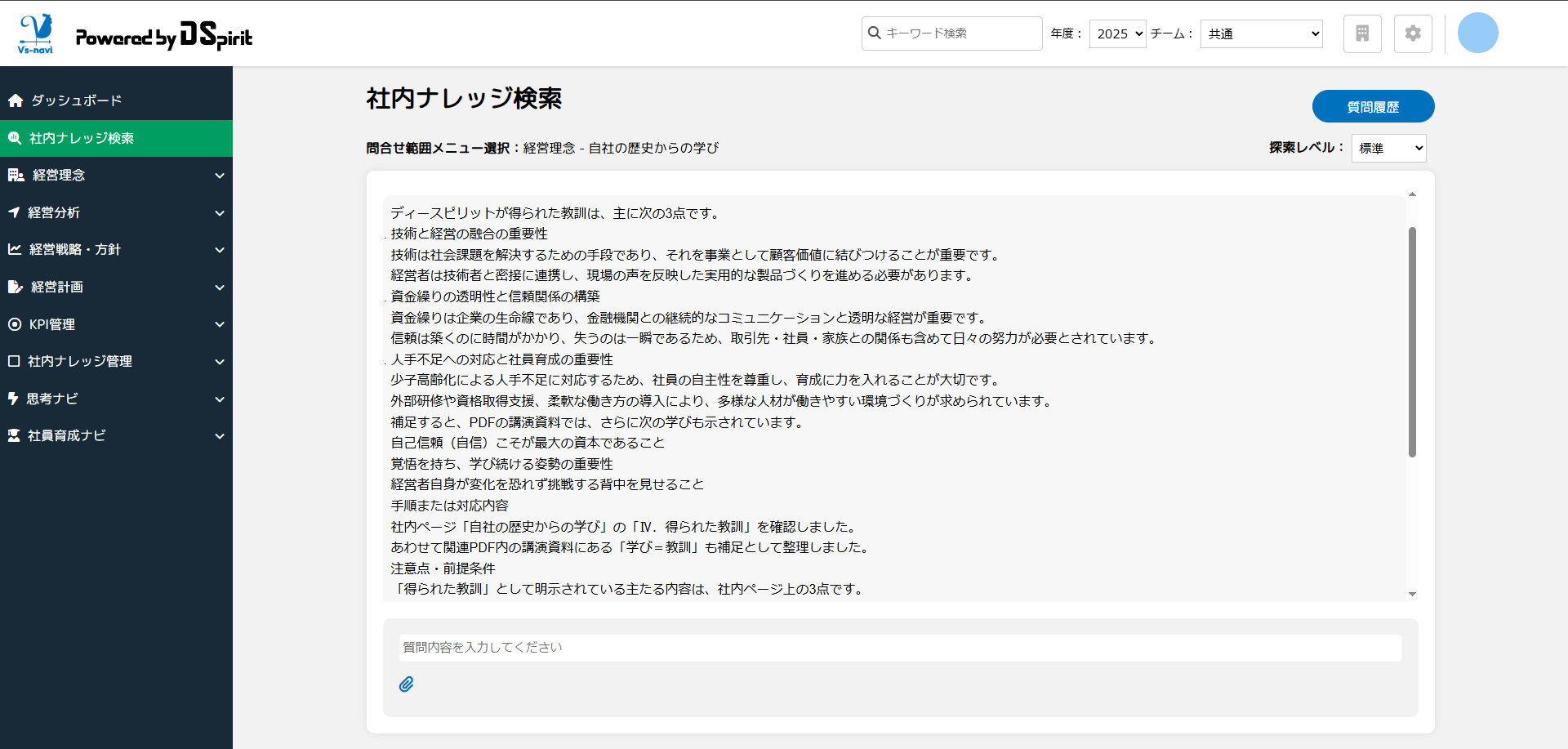The image size is (1568, 749).
Task: Open settings via the gear icon
Action: pyautogui.click(x=1413, y=33)
